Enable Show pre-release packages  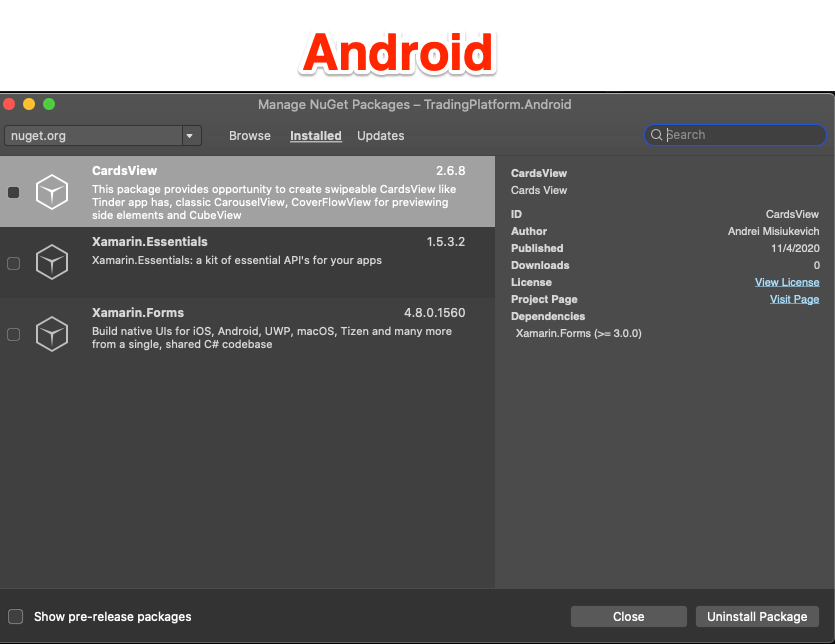(15, 617)
